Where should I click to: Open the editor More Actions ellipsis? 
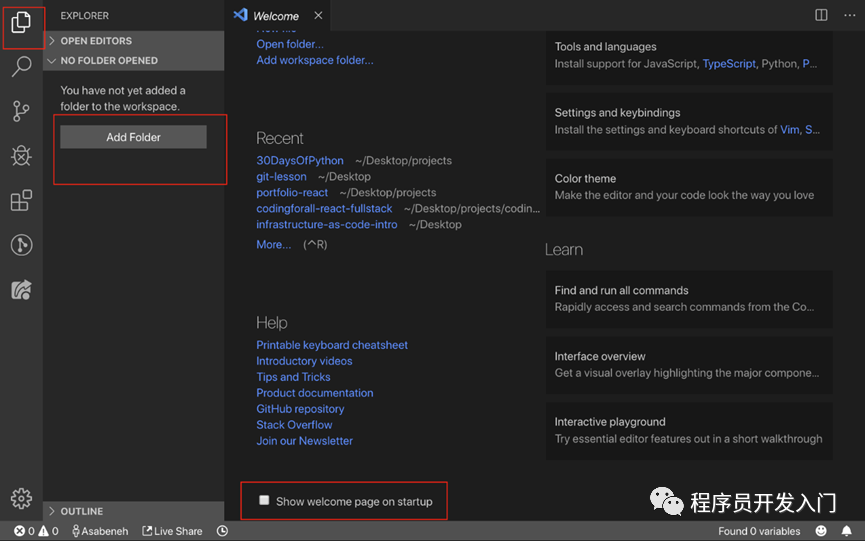[x=850, y=15]
